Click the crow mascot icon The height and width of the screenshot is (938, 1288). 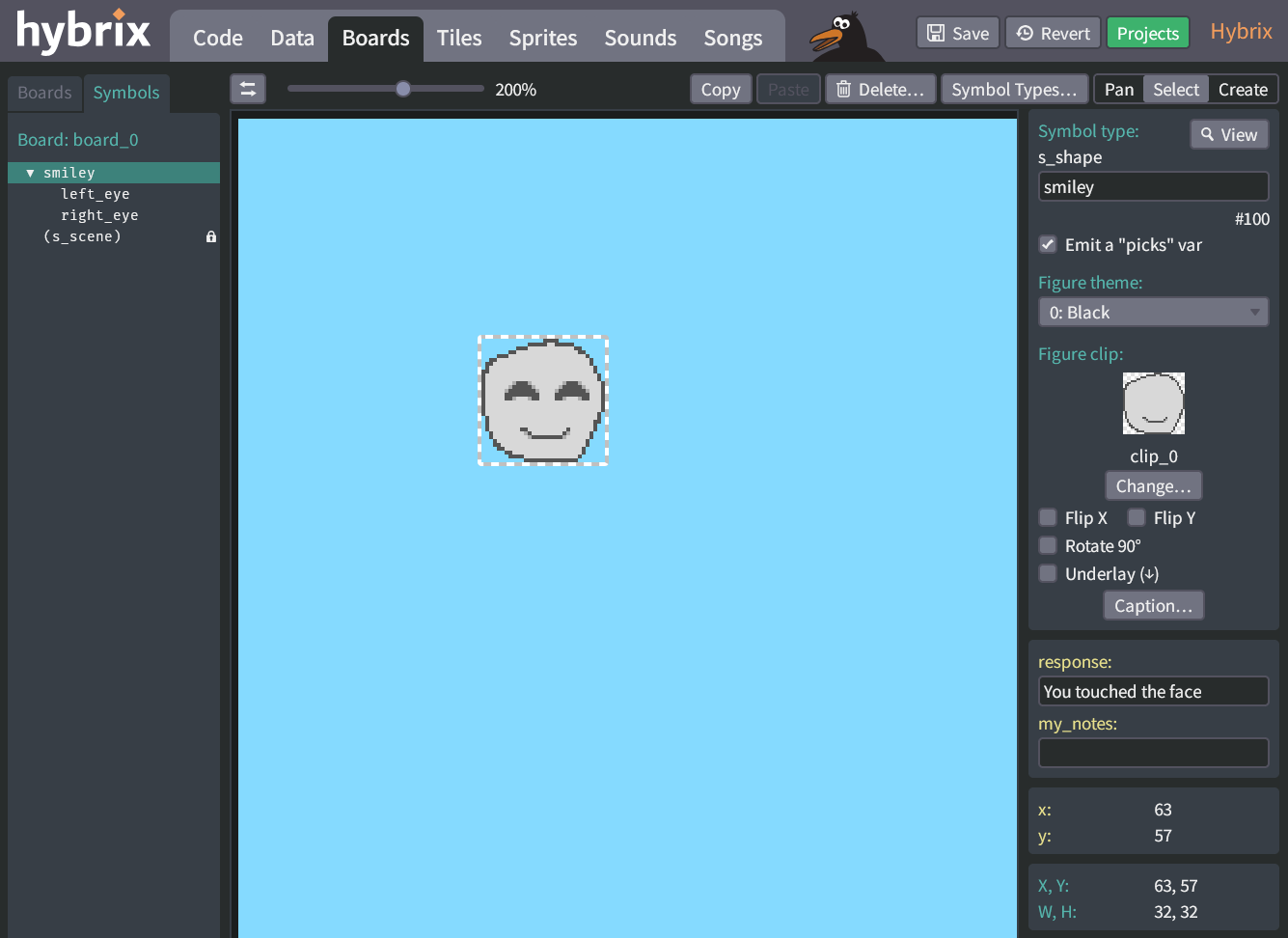[842, 36]
